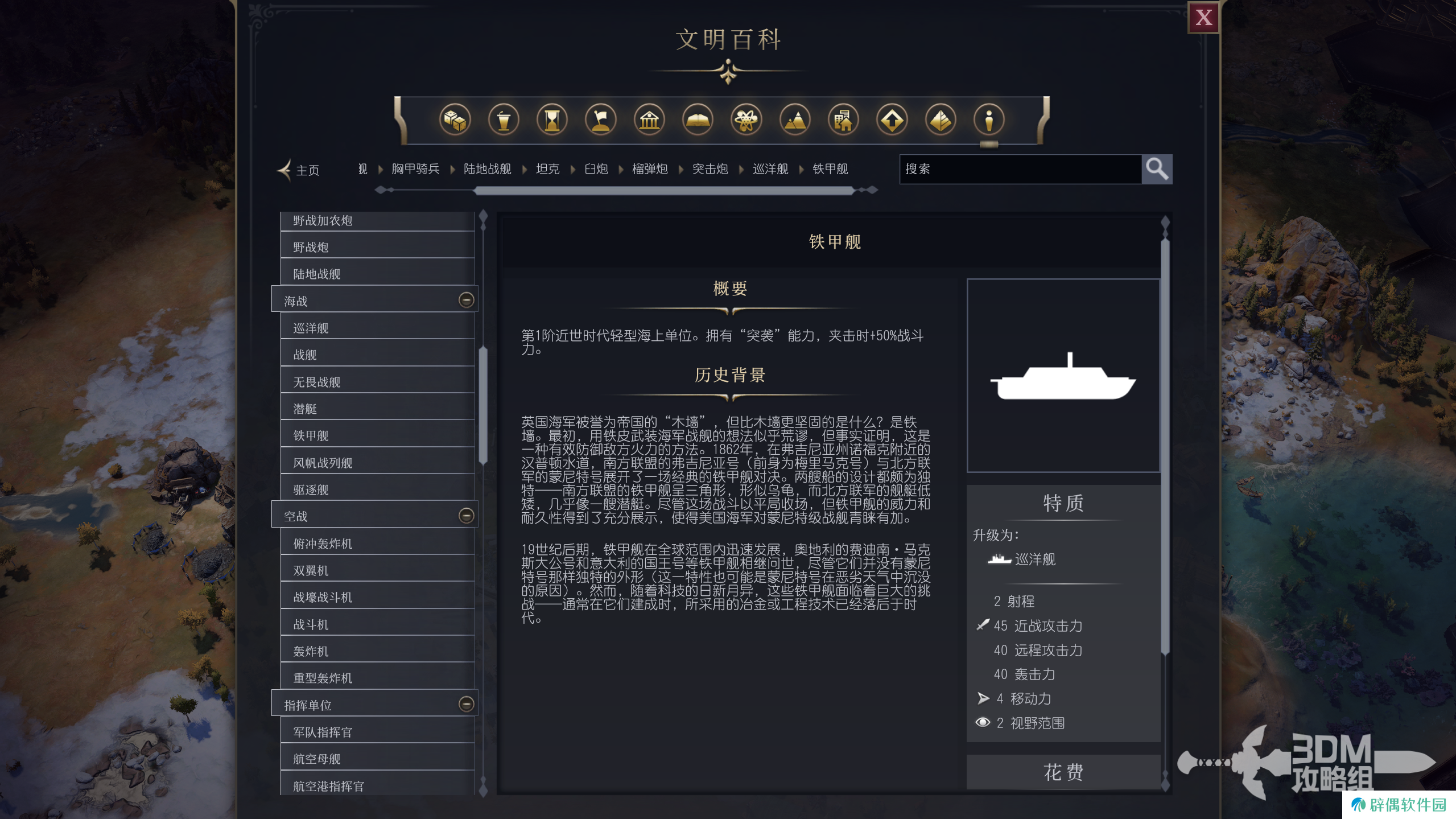Open the atom category icon
1456x819 pixels.
point(746,120)
